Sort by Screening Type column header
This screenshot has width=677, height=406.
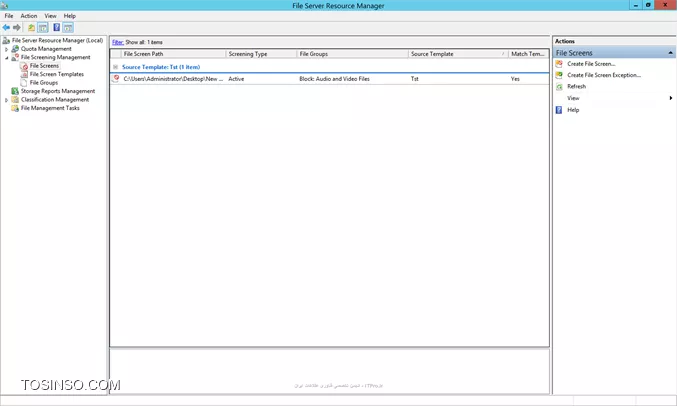[x=261, y=54]
